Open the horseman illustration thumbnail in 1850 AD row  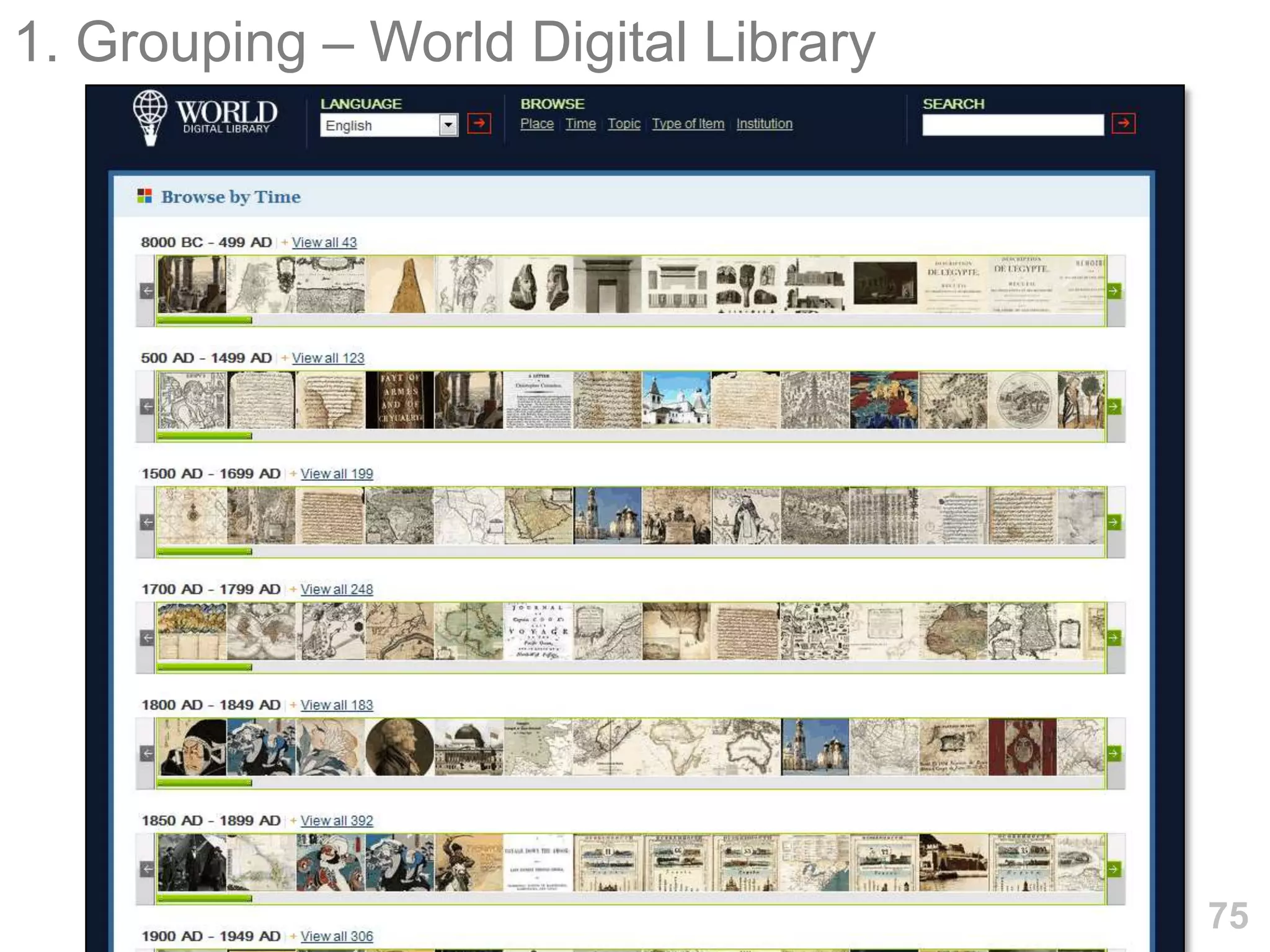tap(469, 863)
